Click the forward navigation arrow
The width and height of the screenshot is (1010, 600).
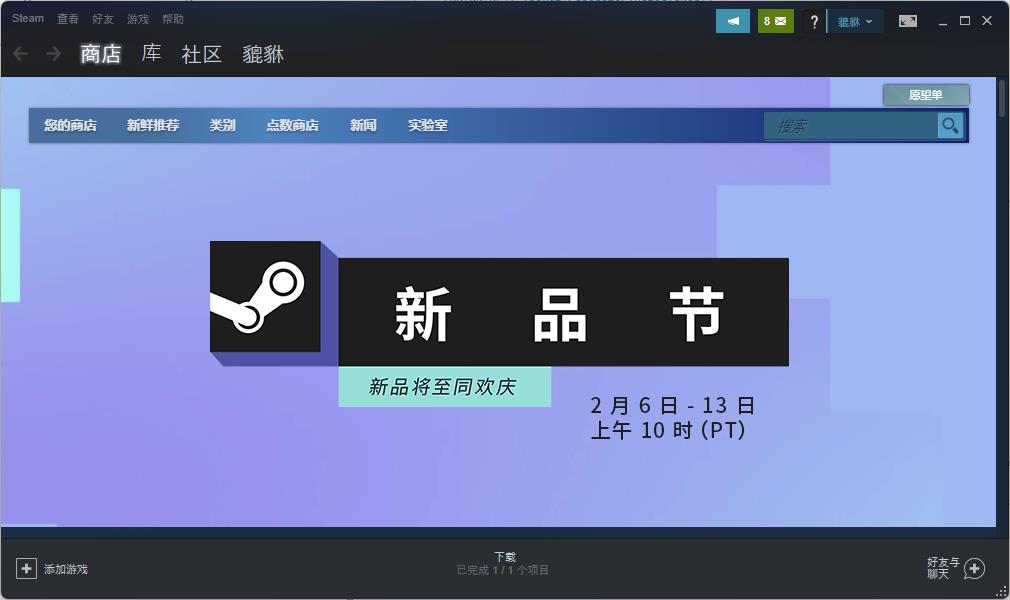[54, 54]
